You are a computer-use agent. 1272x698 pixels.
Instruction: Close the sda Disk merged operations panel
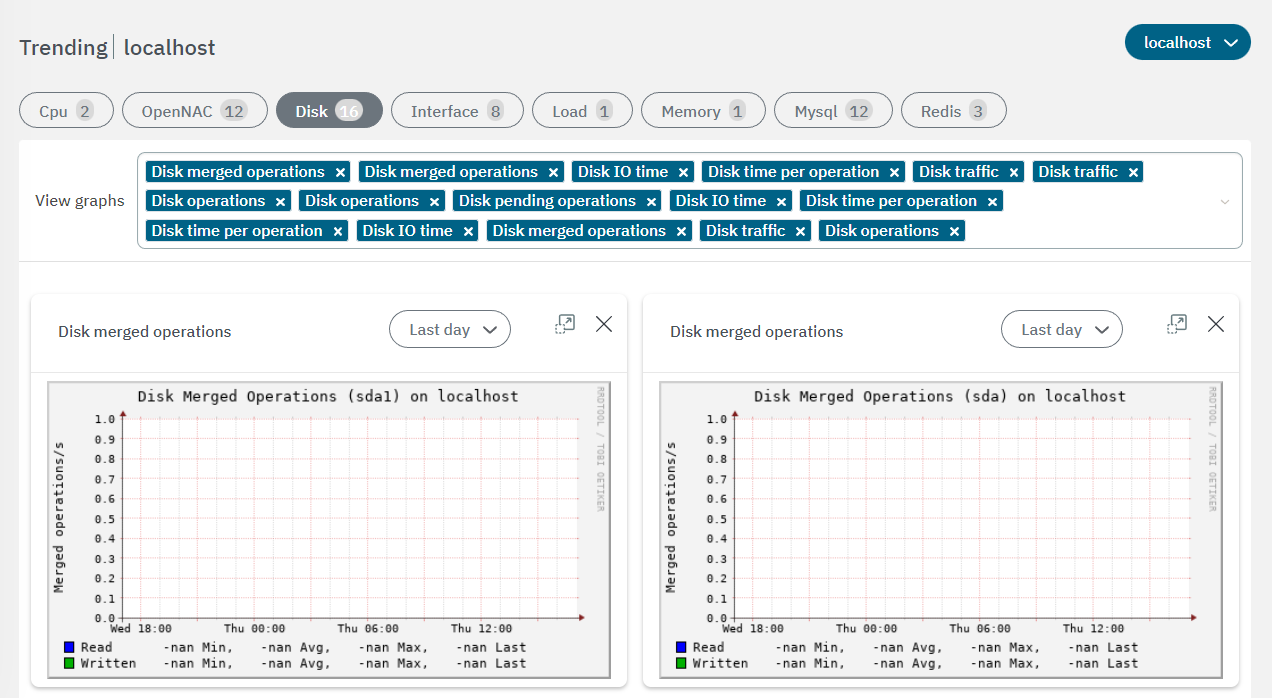pos(1216,324)
